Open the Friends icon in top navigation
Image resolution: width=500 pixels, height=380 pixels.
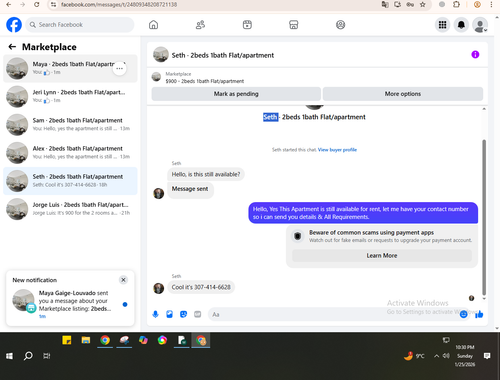(200, 25)
